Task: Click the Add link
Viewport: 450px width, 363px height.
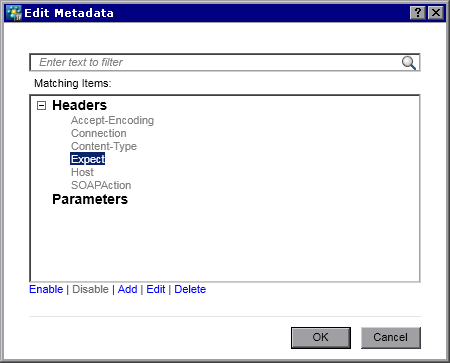Action: coord(127,289)
